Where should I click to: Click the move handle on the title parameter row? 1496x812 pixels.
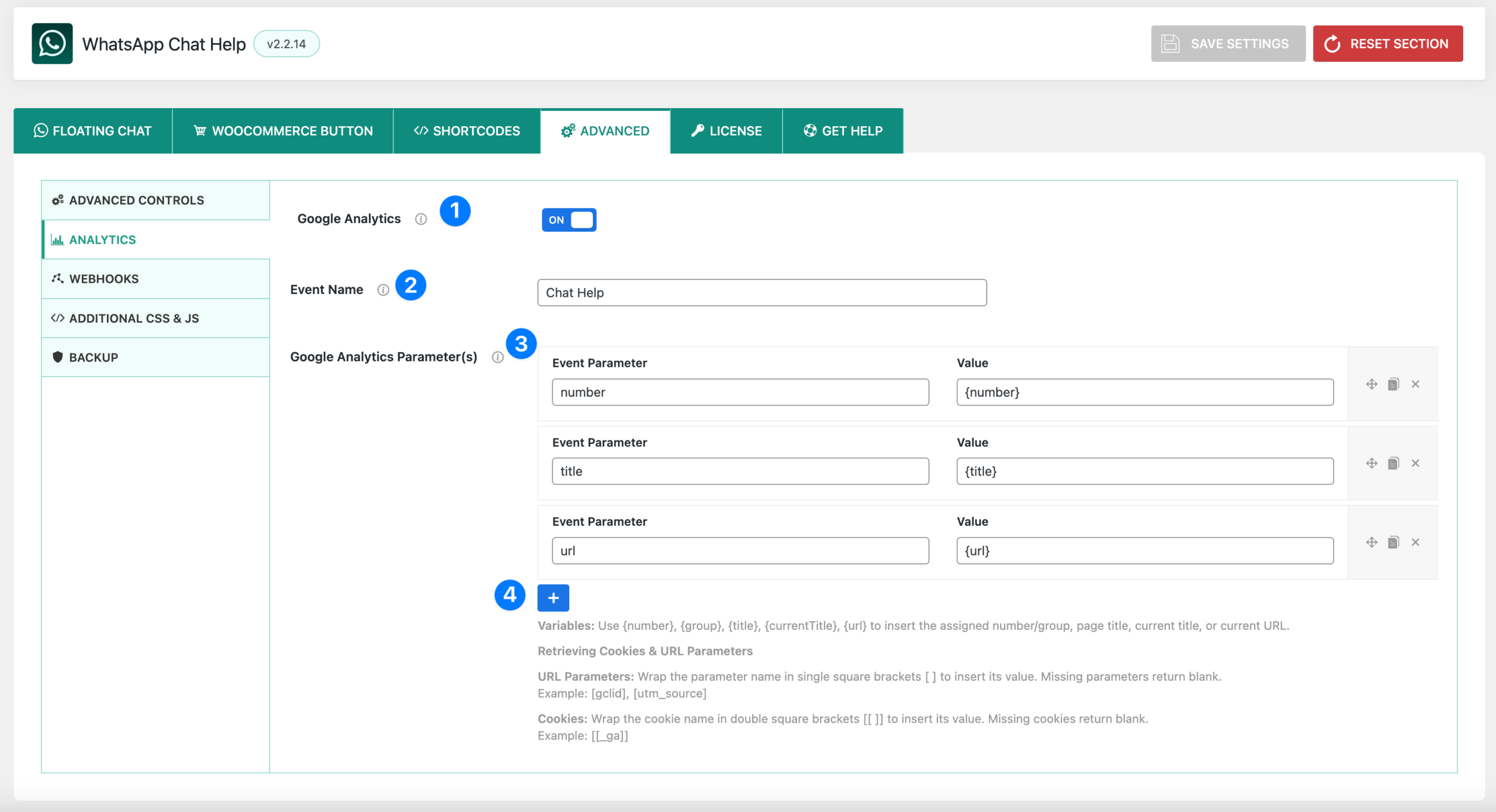tap(1372, 463)
